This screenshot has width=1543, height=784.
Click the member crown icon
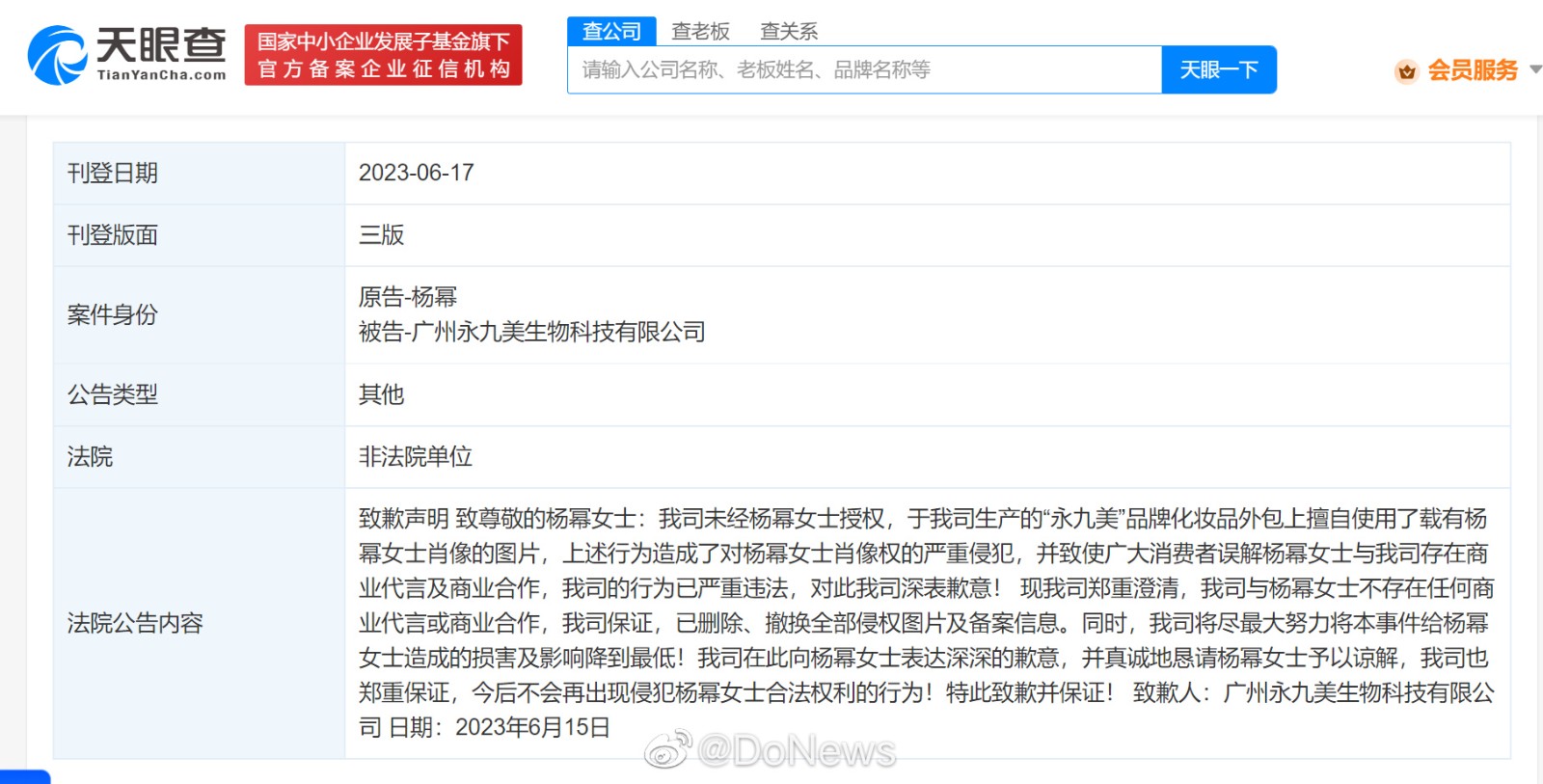1407,71
